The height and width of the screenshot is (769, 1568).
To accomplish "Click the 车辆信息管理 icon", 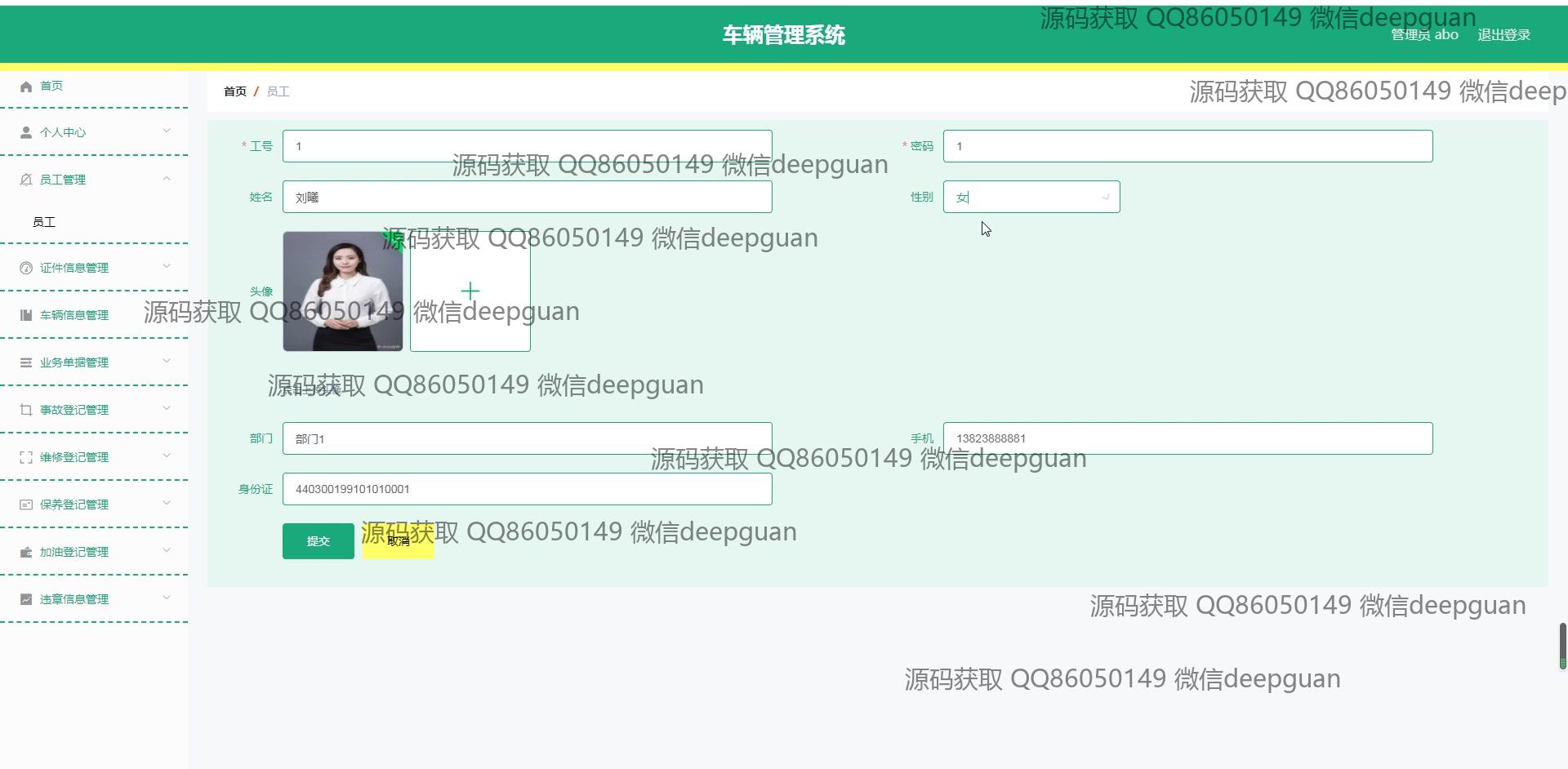I will [x=26, y=315].
